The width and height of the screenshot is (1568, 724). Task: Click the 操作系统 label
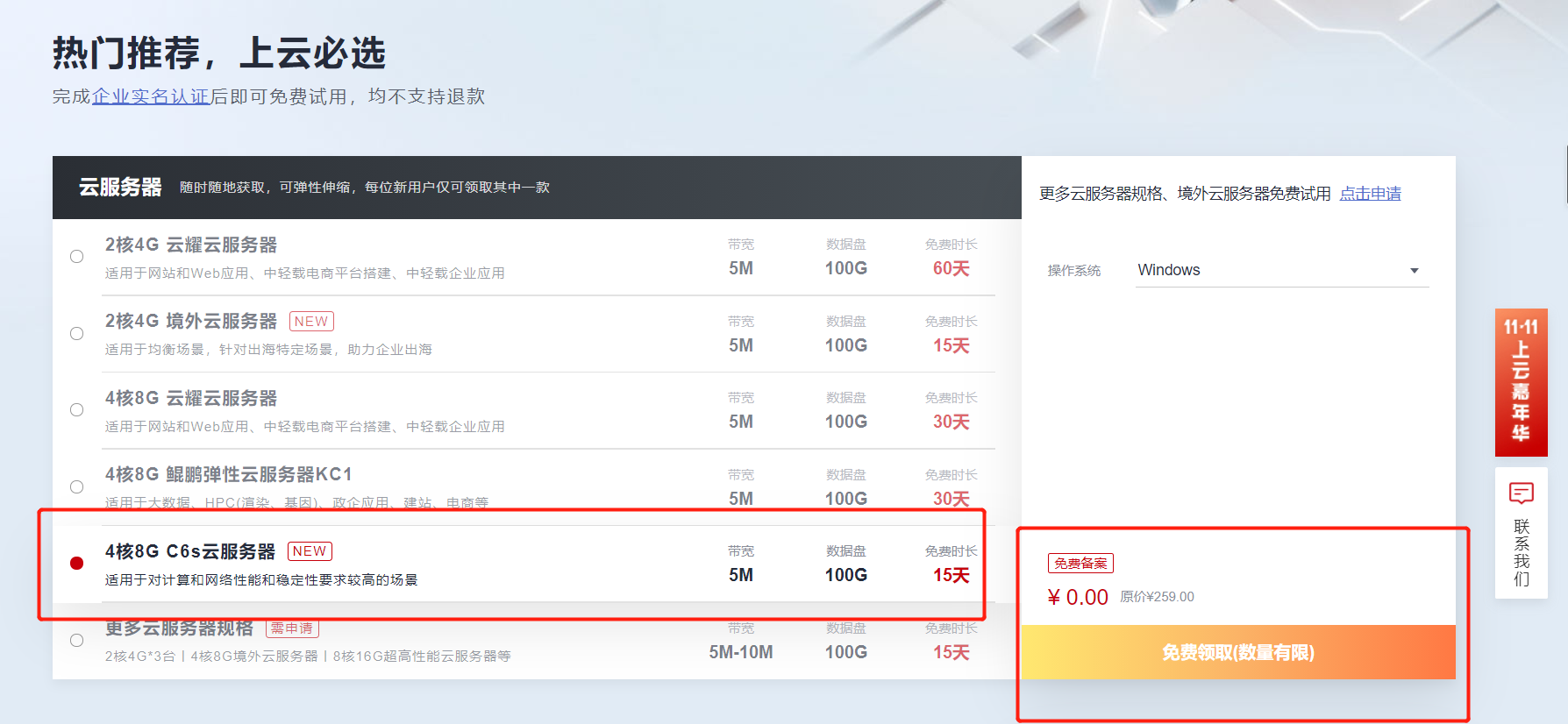click(1074, 271)
